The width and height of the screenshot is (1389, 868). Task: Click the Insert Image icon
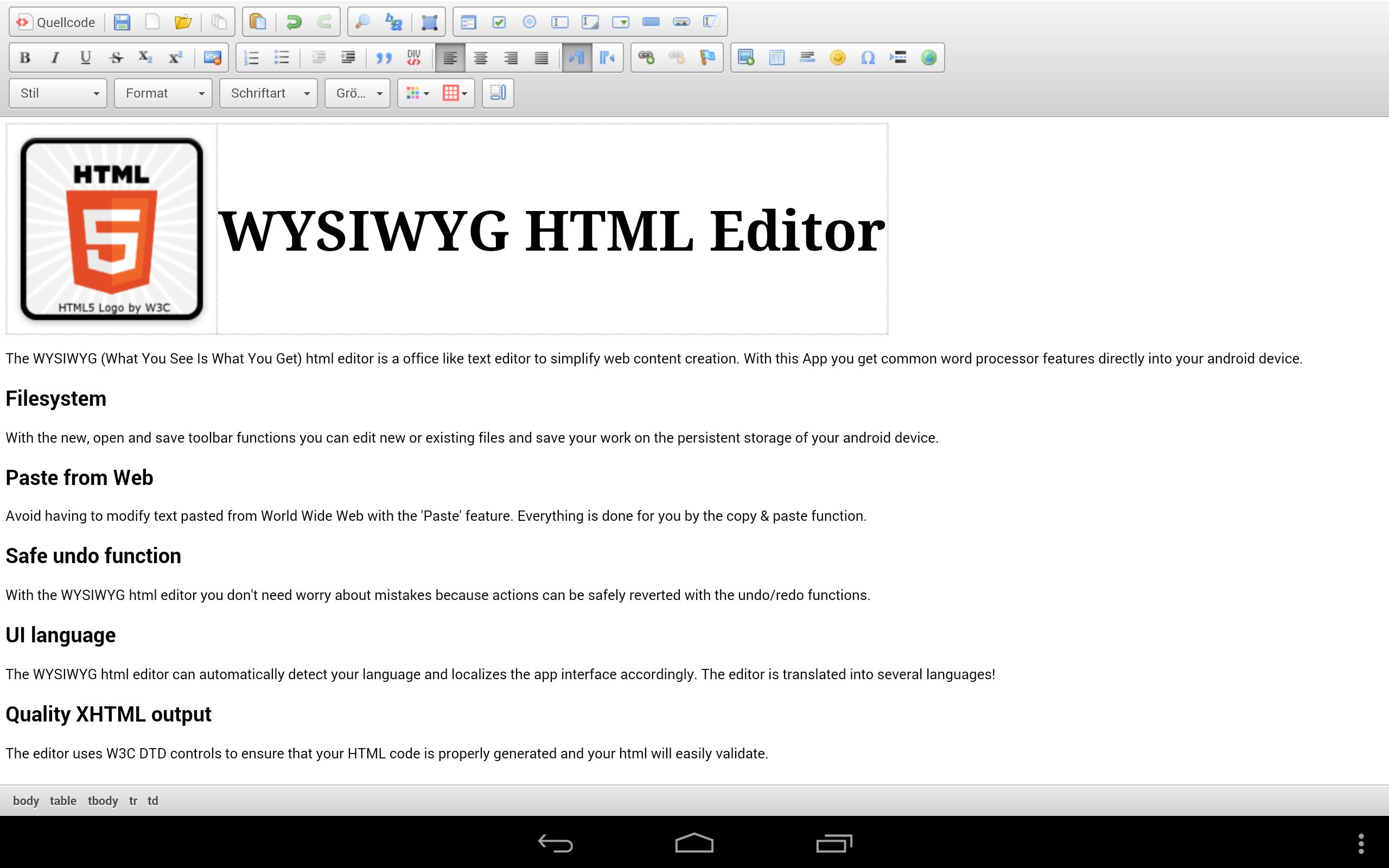[746, 58]
